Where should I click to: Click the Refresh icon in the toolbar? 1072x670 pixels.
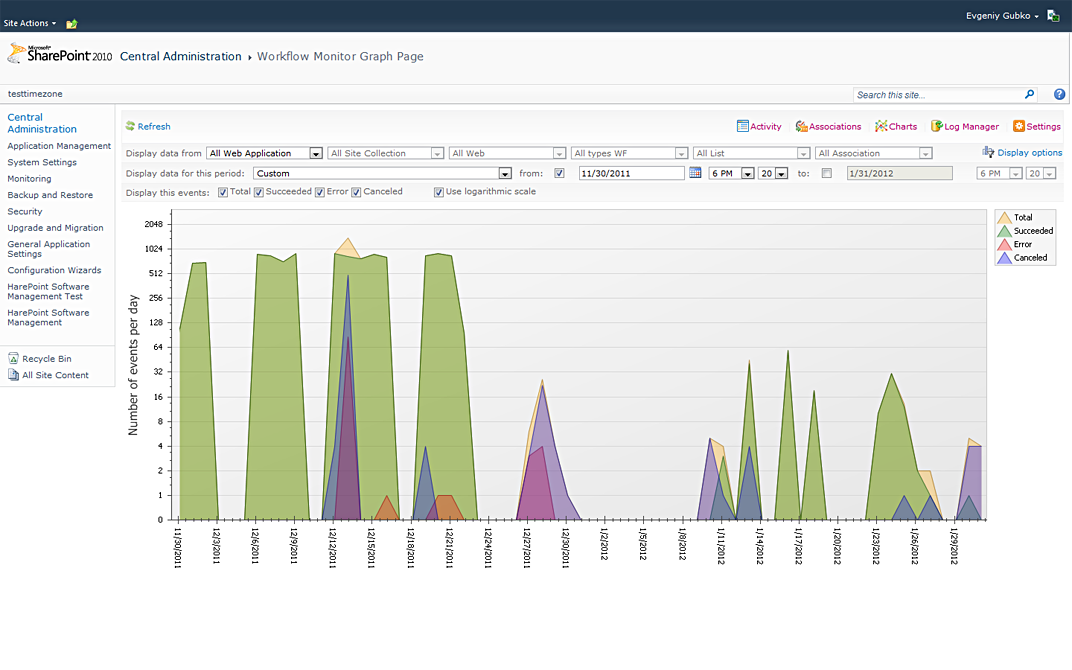(x=130, y=127)
